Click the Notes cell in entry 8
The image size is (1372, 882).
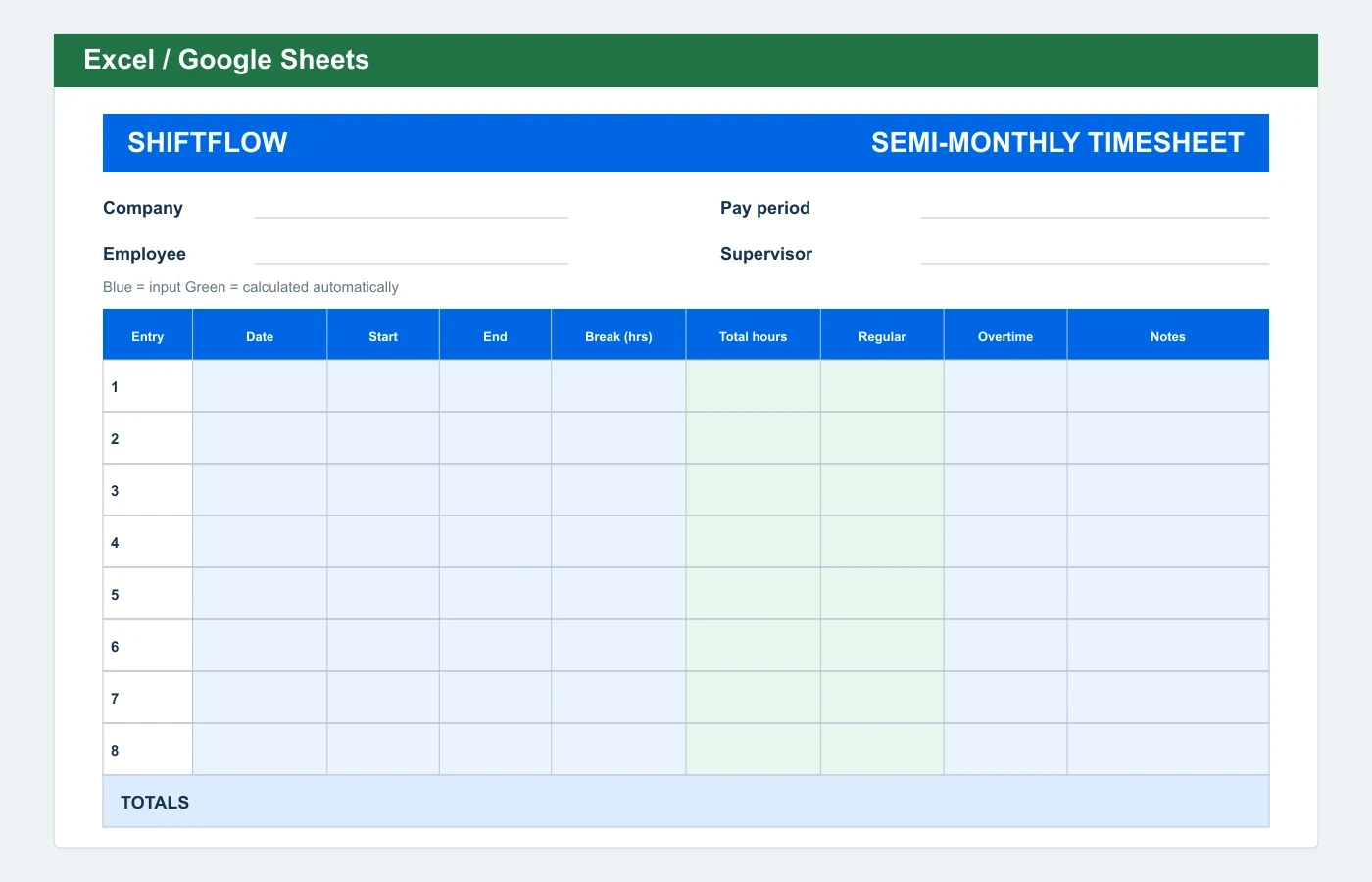[x=1168, y=750]
